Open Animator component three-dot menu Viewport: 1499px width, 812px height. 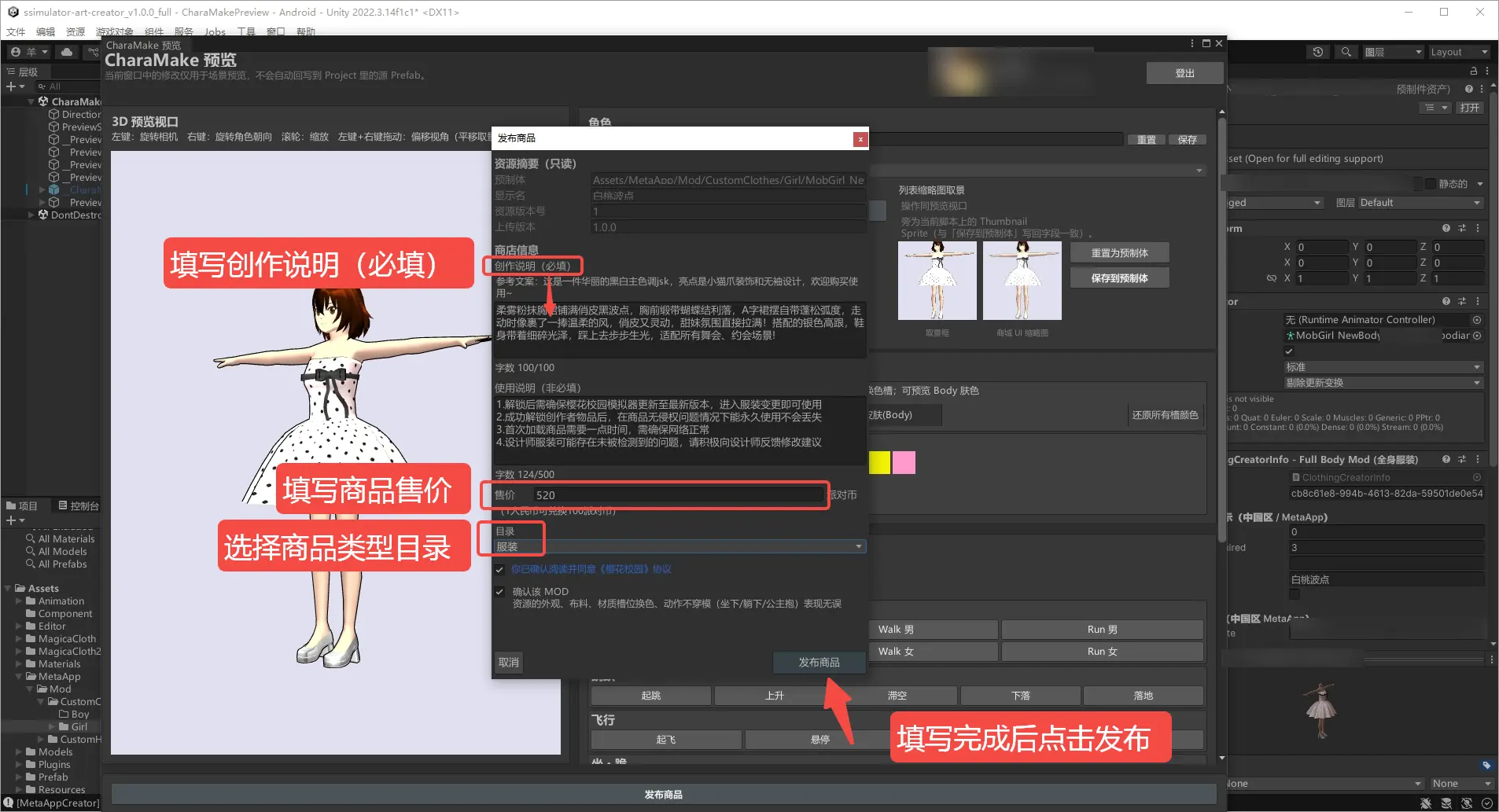pyautogui.click(x=1478, y=301)
